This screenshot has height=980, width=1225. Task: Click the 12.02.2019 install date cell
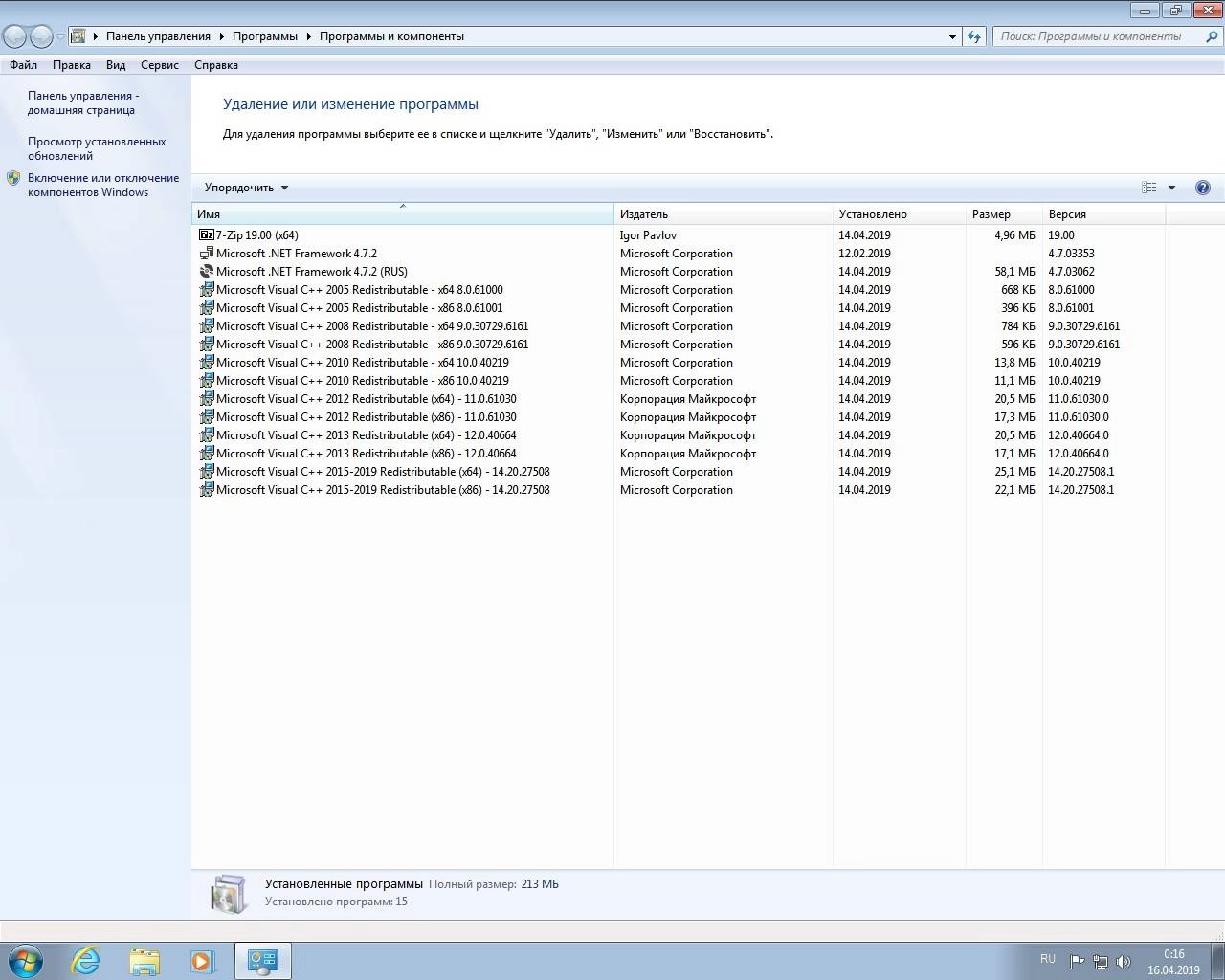pyautogui.click(x=864, y=253)
